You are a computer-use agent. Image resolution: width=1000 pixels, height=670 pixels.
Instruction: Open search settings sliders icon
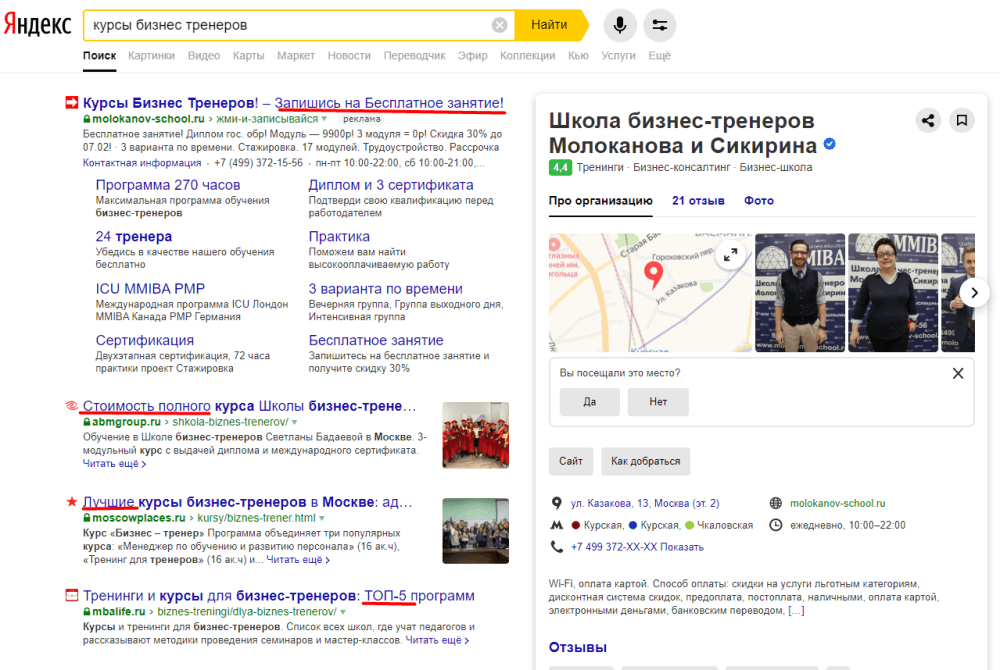click(659, 25)
